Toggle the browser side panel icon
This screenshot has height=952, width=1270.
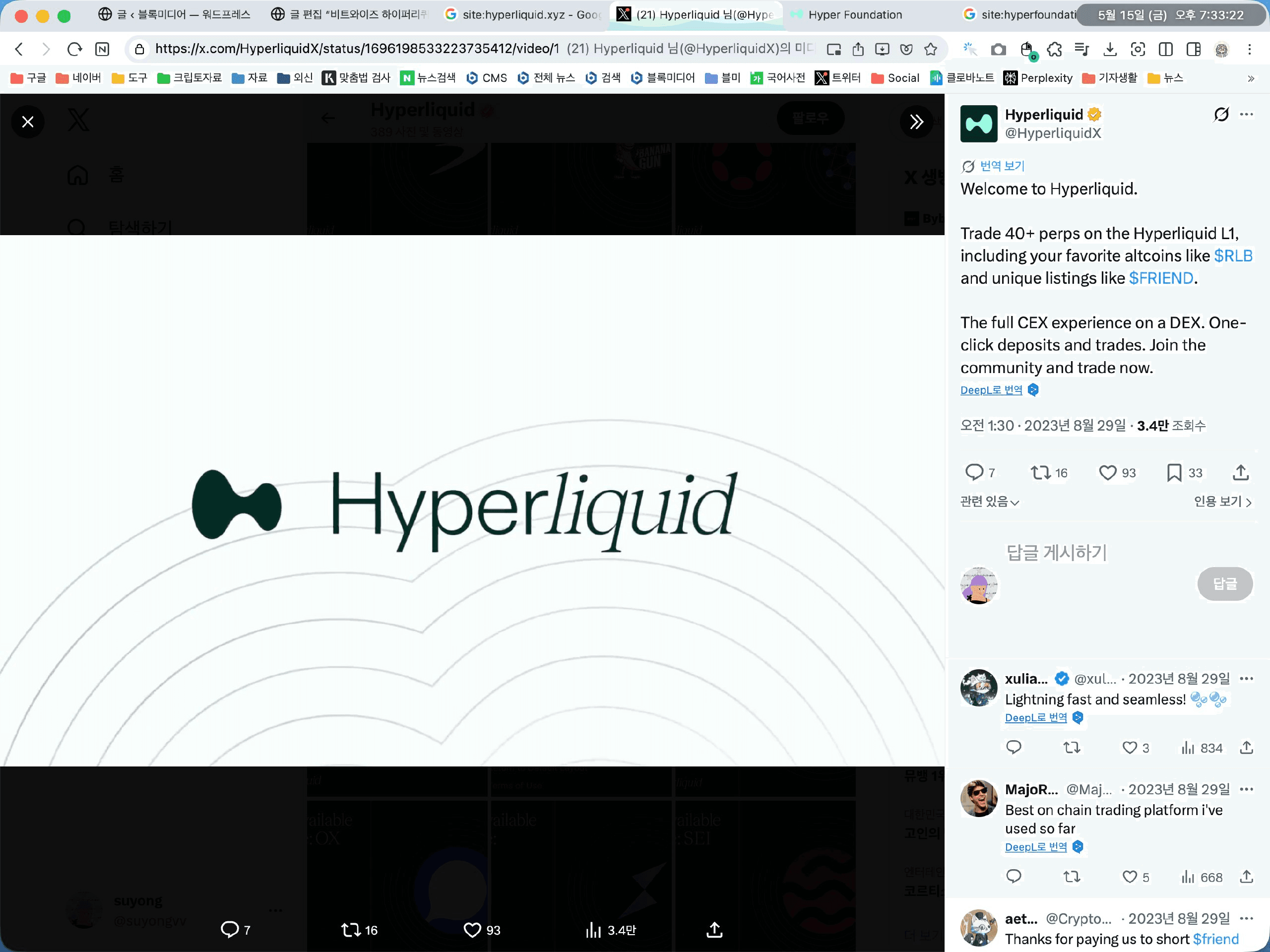1194,50
